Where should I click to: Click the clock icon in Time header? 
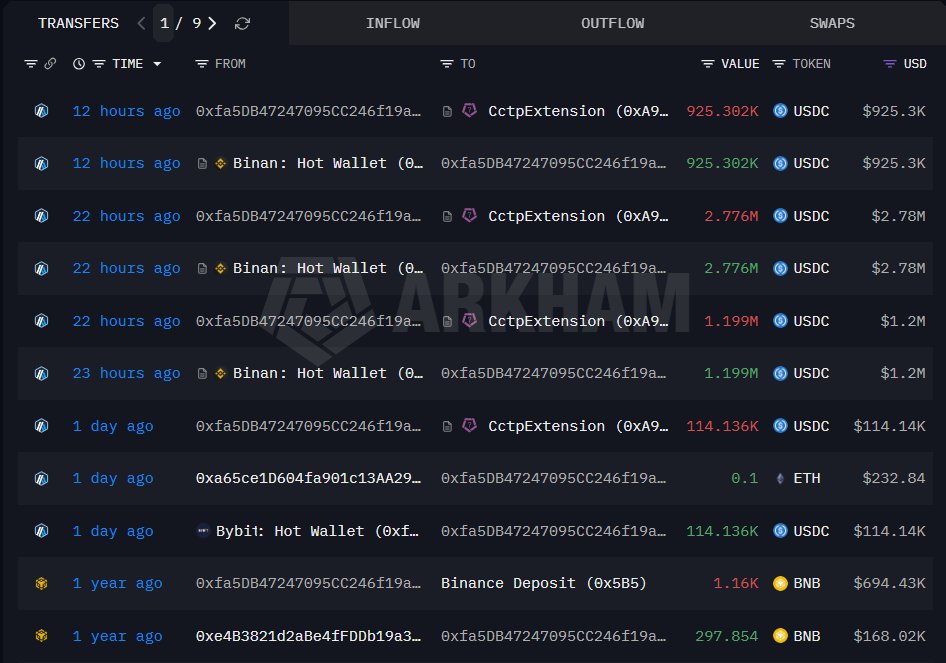coord(79,64)
